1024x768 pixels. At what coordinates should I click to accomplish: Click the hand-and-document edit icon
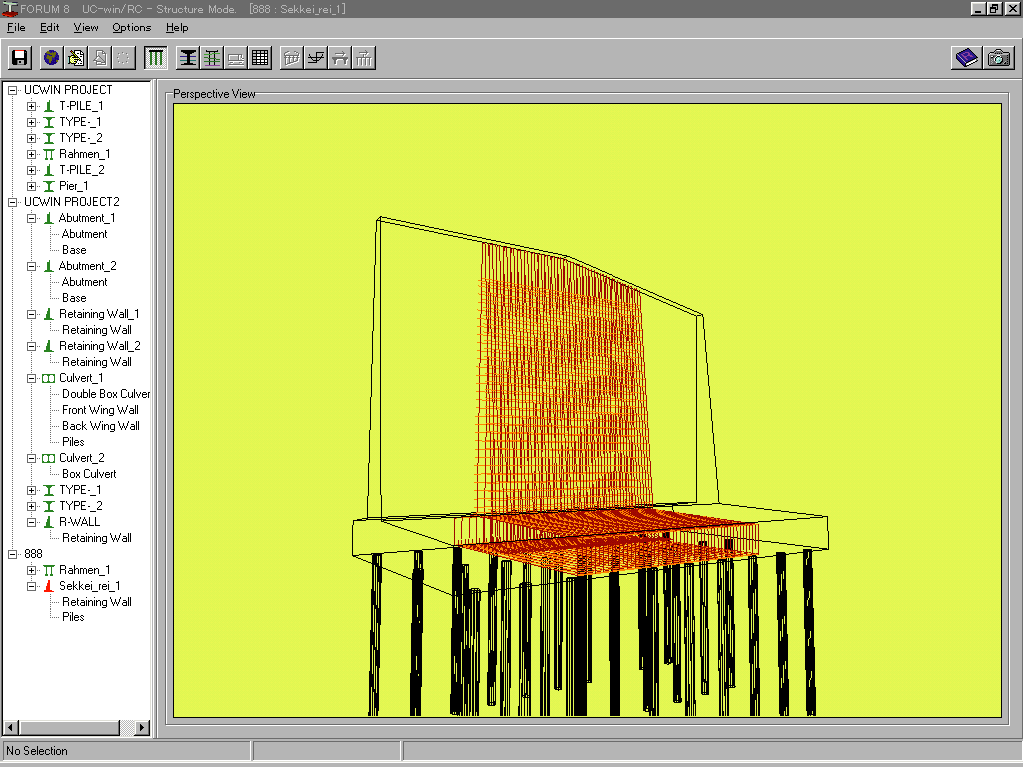[75, 58]
